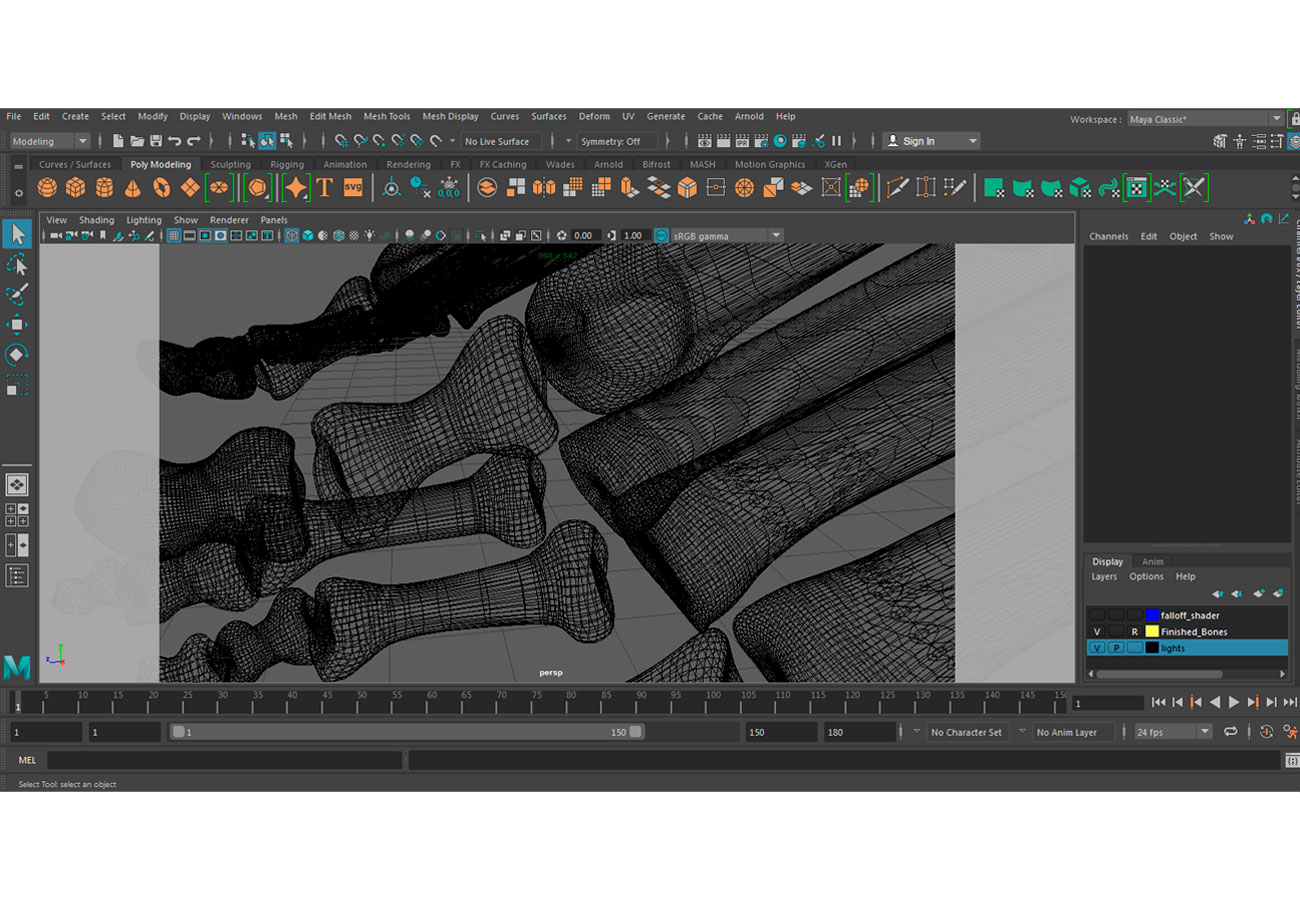The height and width of the screenshot is (900, 1300).
Task: Open the Modeling menu set dropdown
Action: (50, 141)
